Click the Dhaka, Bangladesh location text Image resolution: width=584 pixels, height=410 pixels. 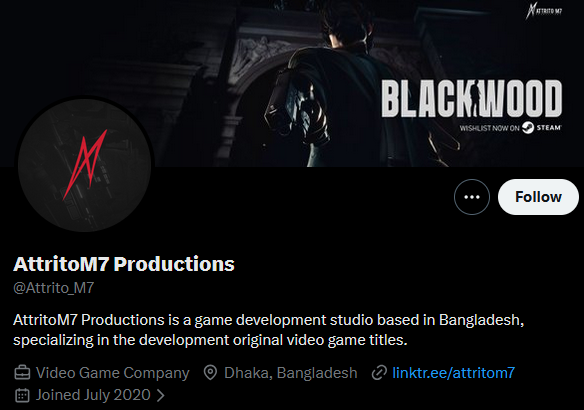[291, 373]
